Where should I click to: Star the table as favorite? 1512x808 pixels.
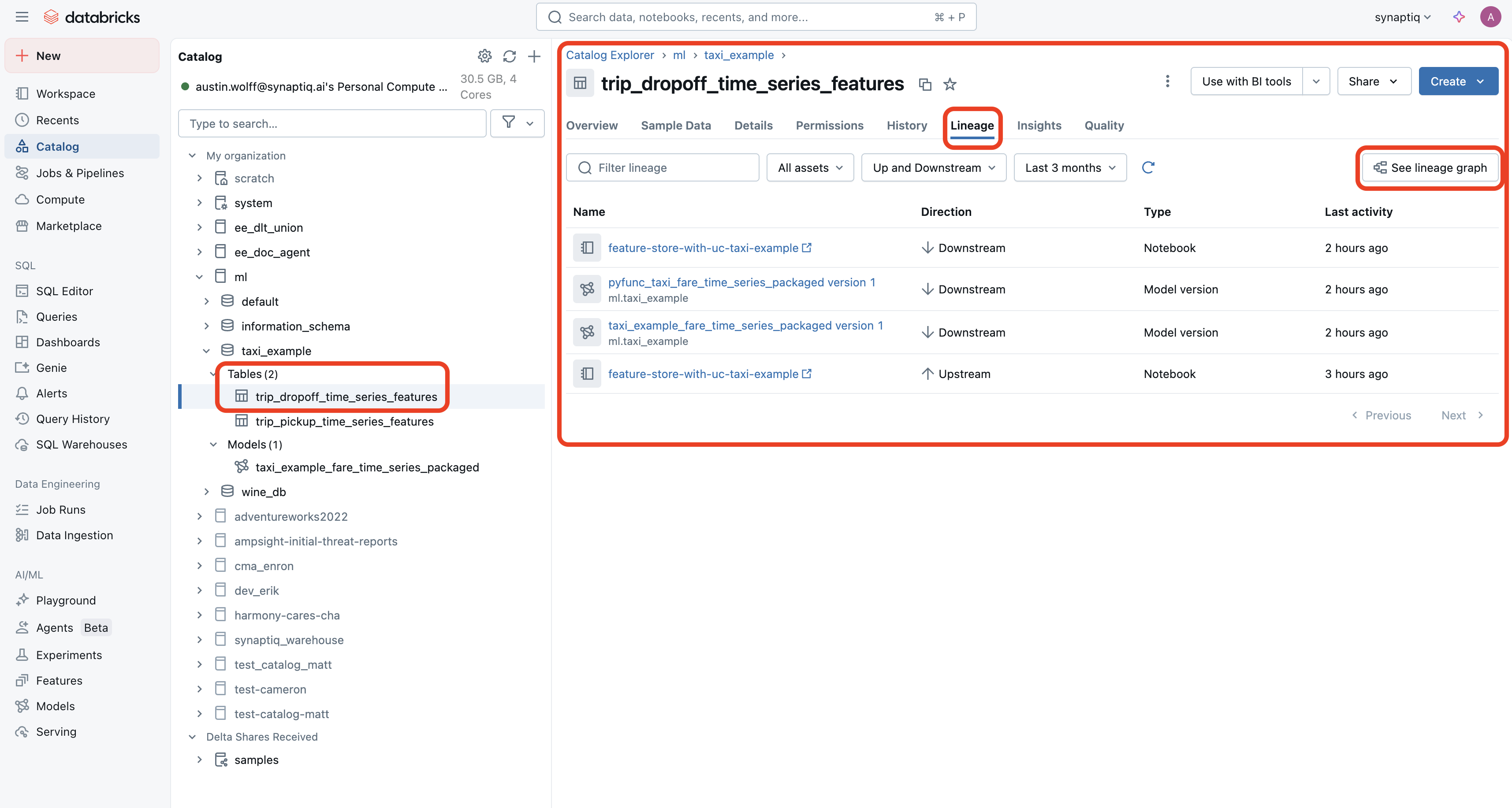950,84
